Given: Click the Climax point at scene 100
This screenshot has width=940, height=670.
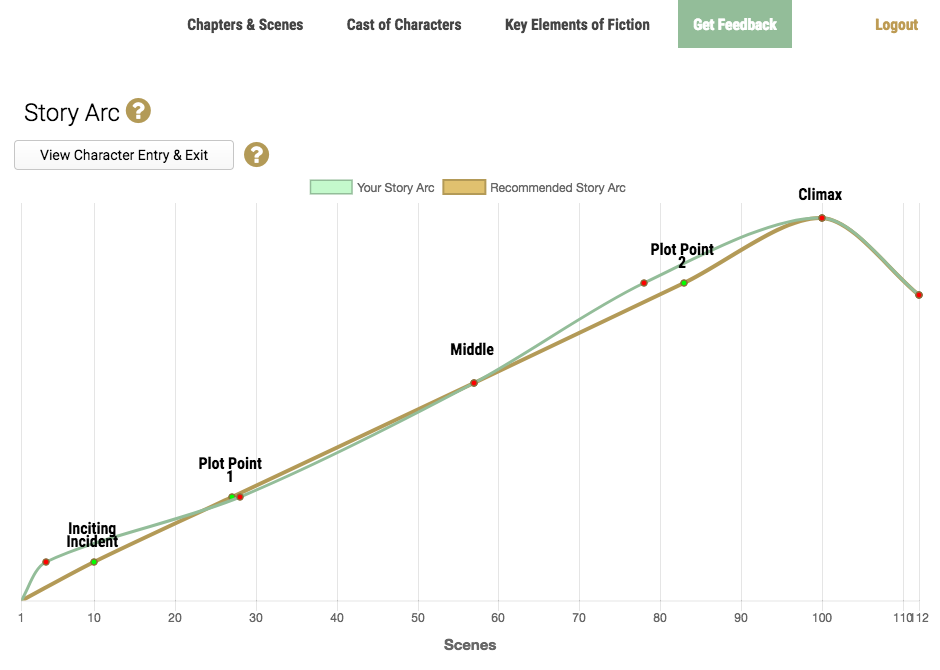Looking at the screenshot, I should pos(822,218).
